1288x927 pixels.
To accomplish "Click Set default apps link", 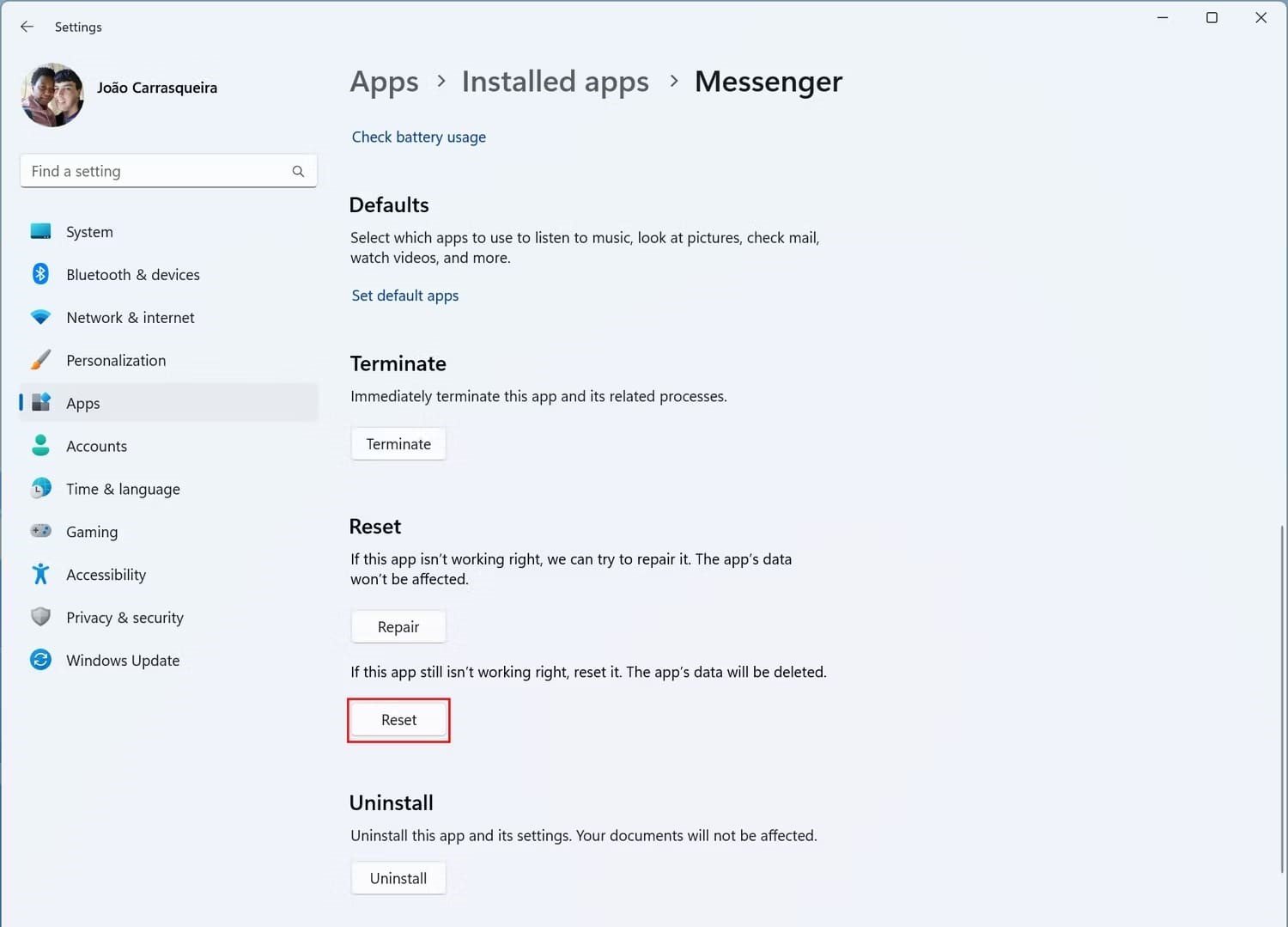I will (405, 296).
